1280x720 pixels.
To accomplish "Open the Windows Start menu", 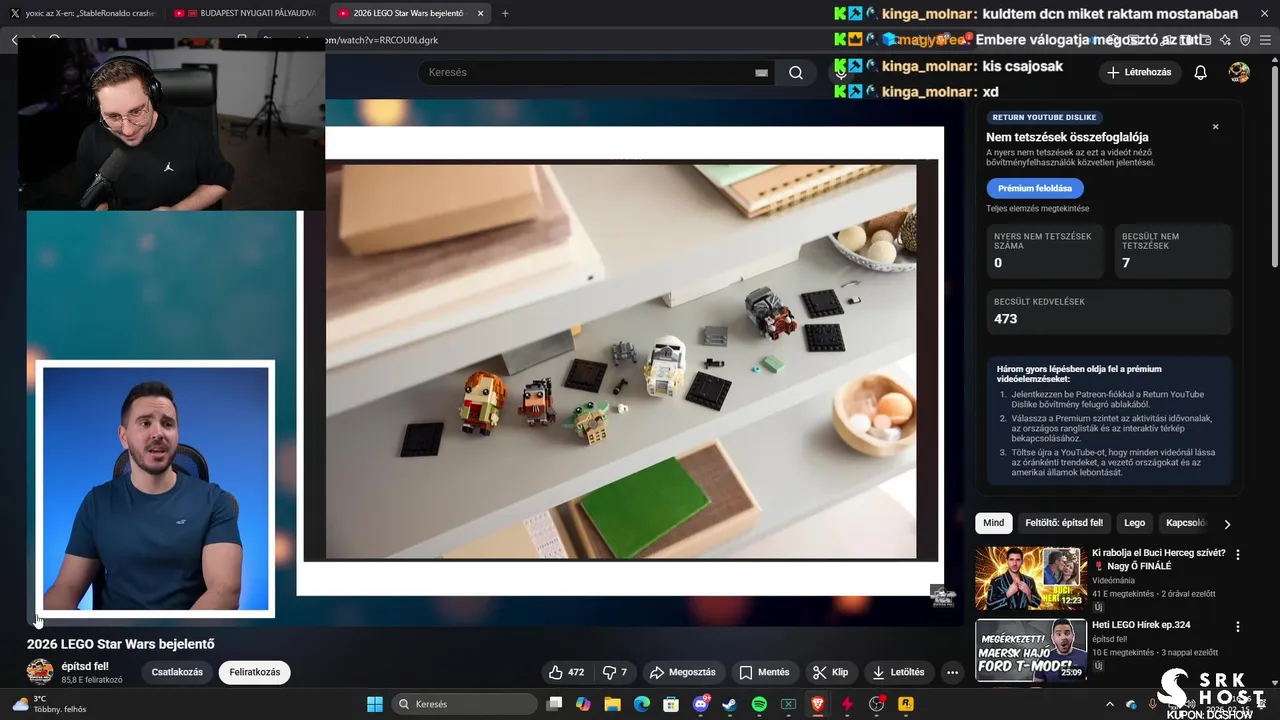I will [375, 704].
